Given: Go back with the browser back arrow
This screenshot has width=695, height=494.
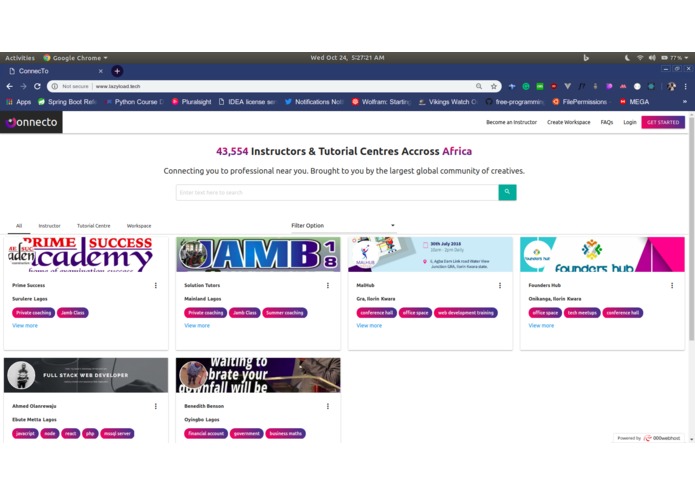Looking at the screenshot, I should 10,86.
